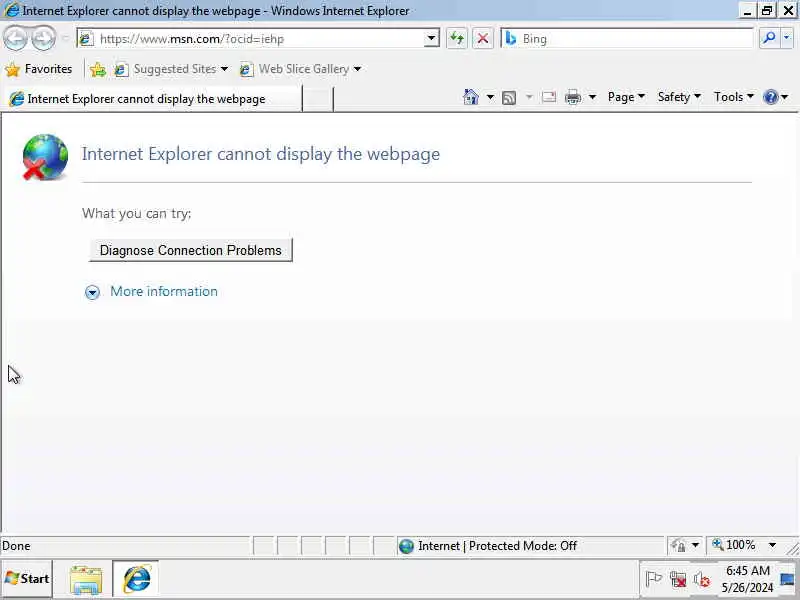
Task: Click the More information link
Action: 164,291
